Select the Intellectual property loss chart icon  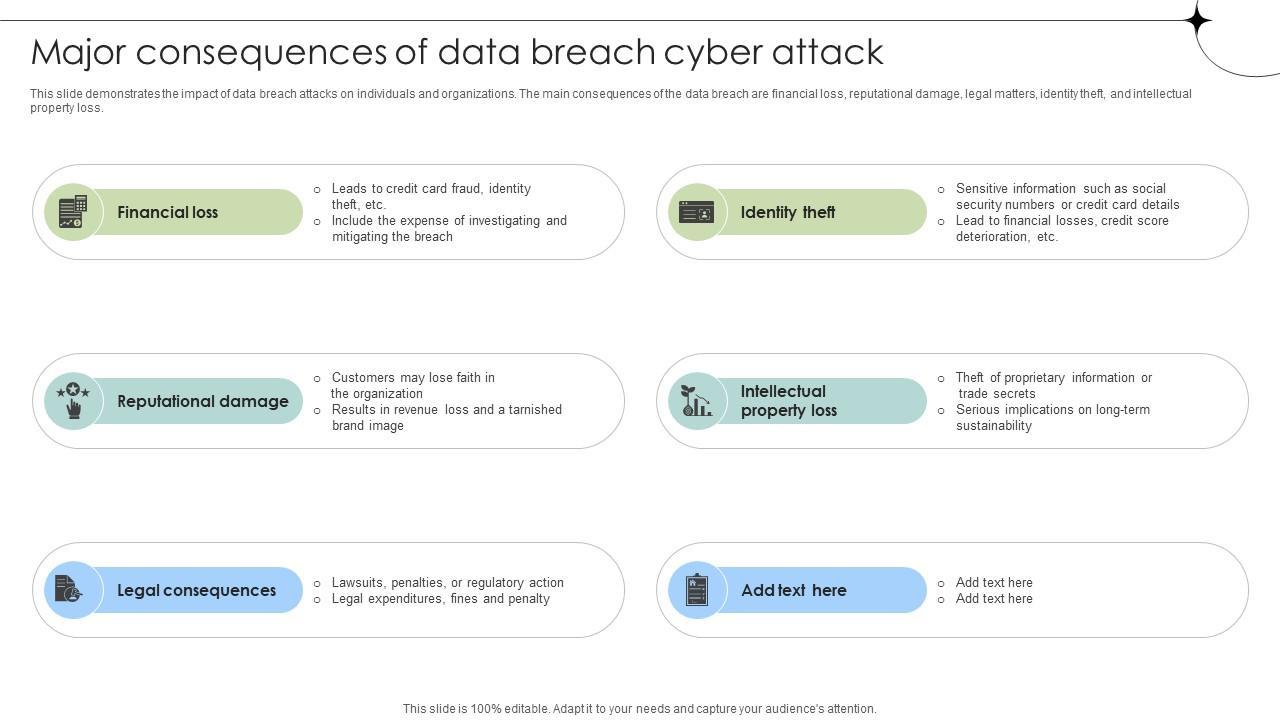pyautogui.click(x=697, y=401)
